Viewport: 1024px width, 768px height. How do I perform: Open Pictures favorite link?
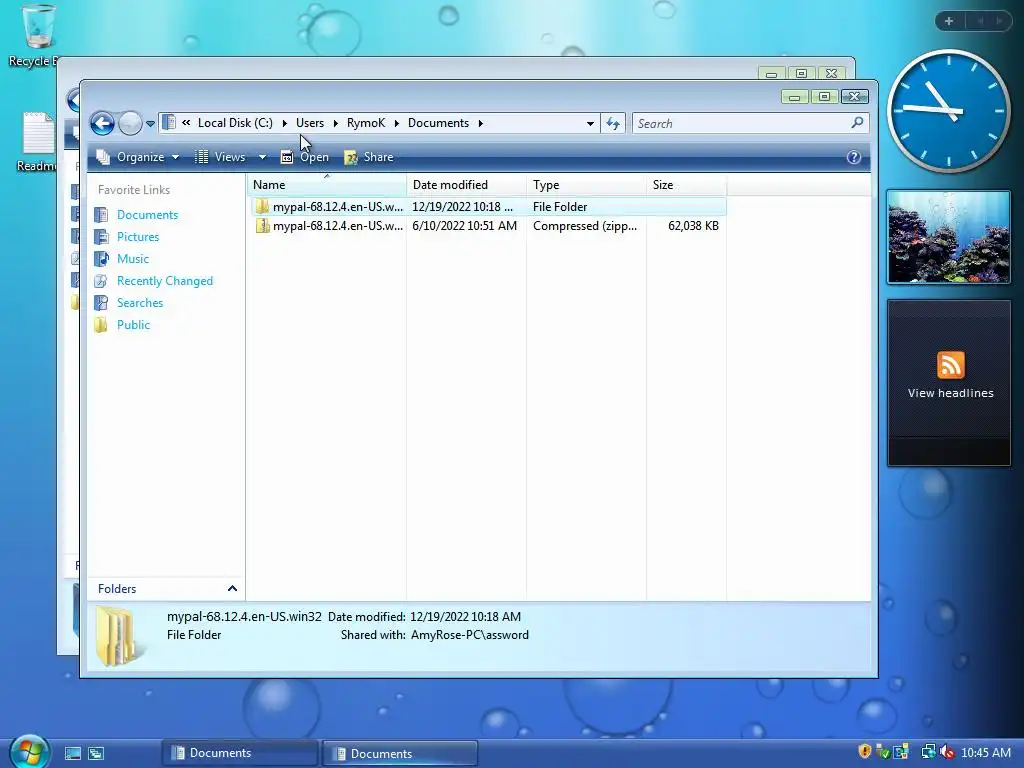[138, 237]
